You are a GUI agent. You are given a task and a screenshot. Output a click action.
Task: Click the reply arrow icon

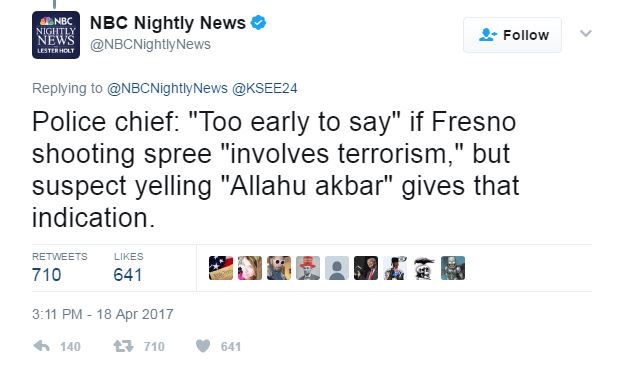42,346
